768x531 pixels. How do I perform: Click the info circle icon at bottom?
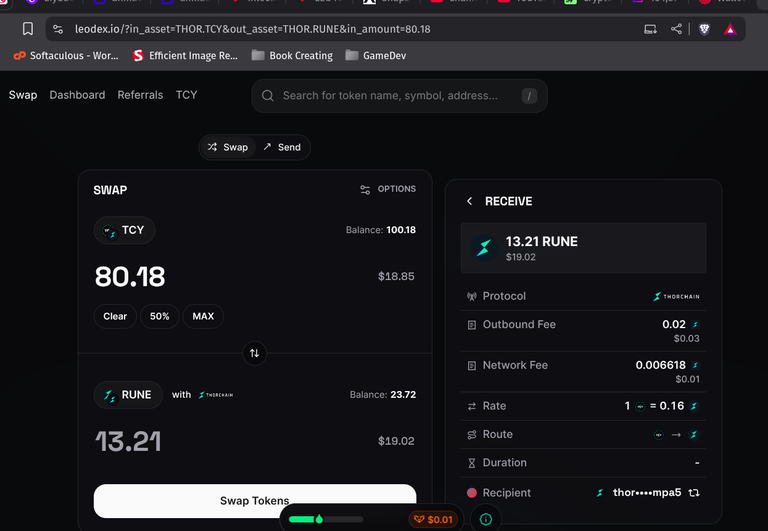(486, 519)
